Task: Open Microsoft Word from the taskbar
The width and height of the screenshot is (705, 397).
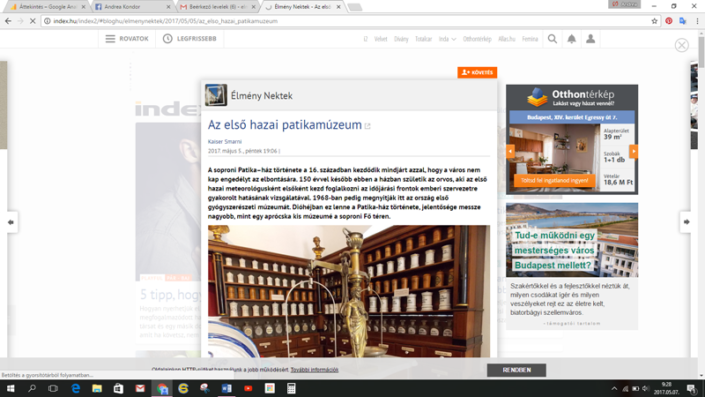Action: (226, 388)
